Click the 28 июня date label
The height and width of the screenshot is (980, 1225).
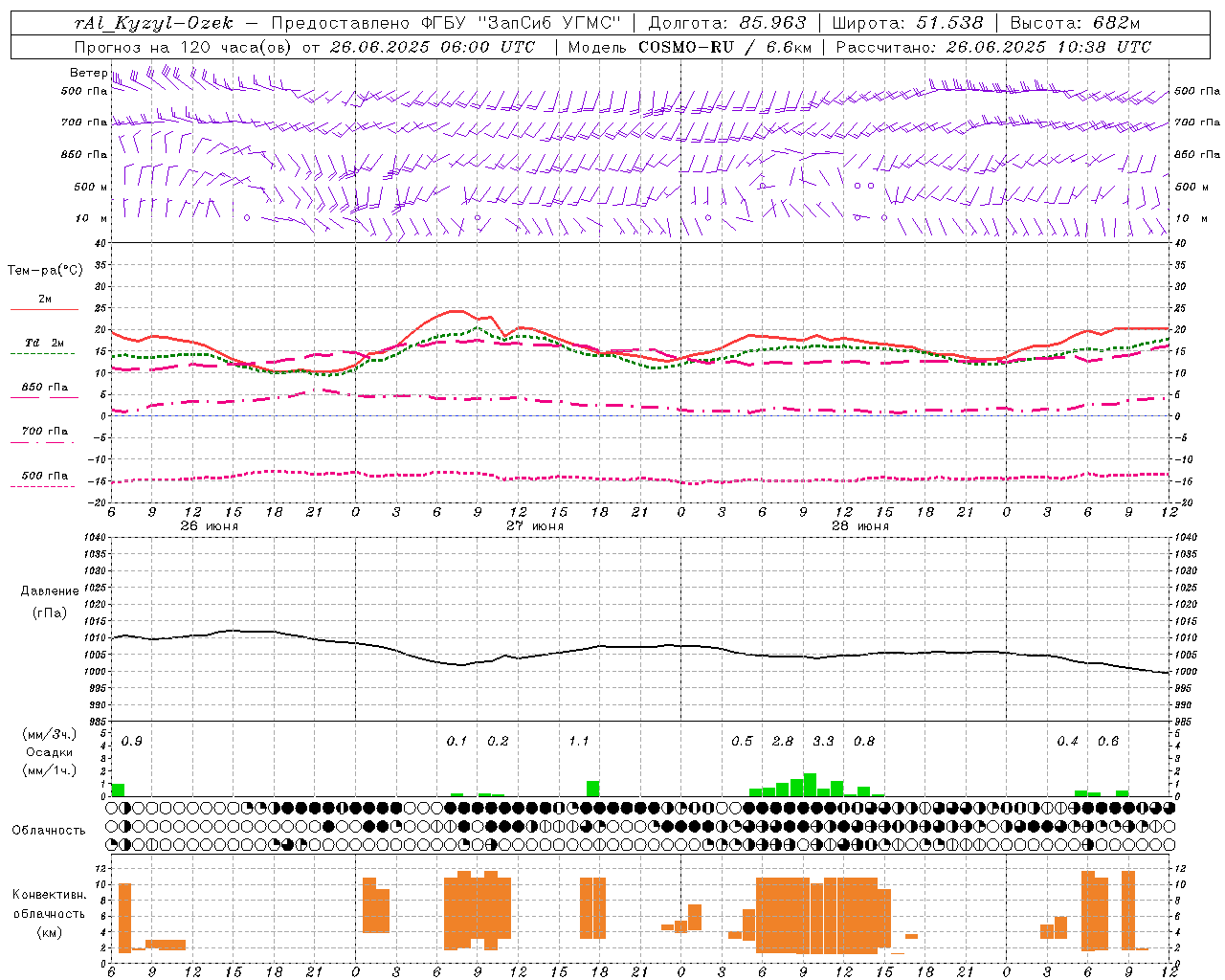[x=860, y=526]
